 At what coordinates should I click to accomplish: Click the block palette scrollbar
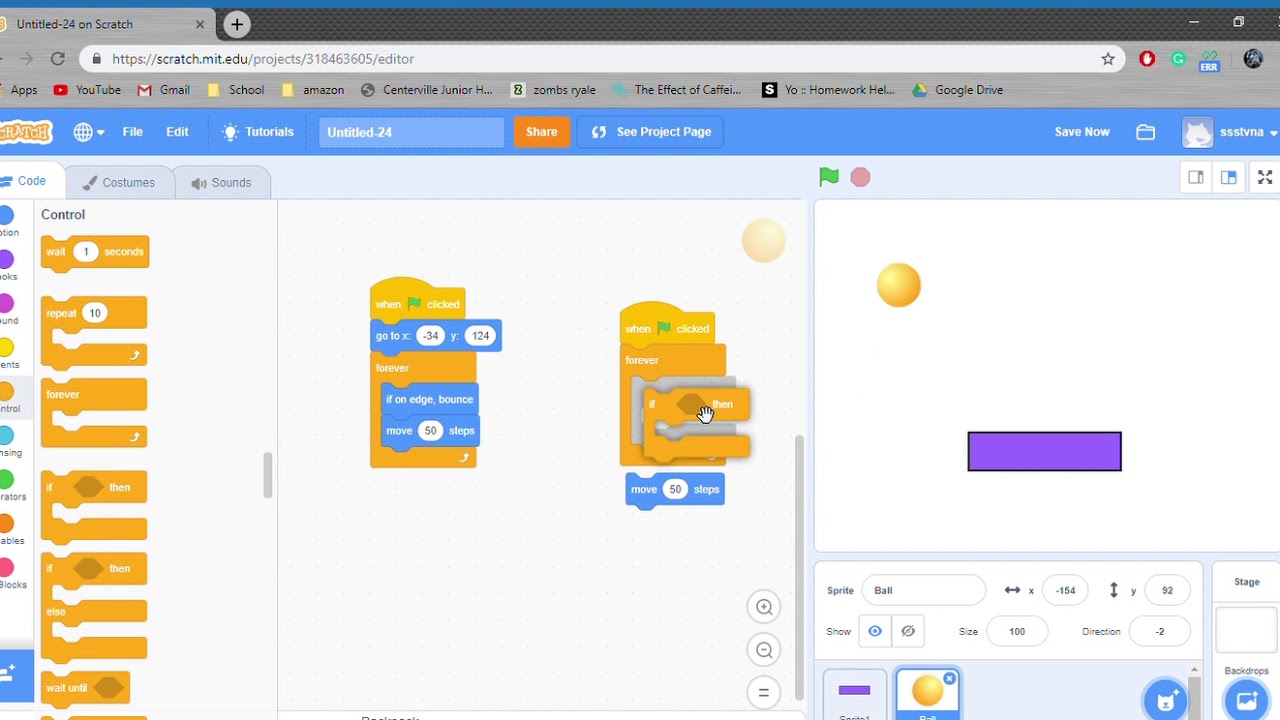[268, 475]
